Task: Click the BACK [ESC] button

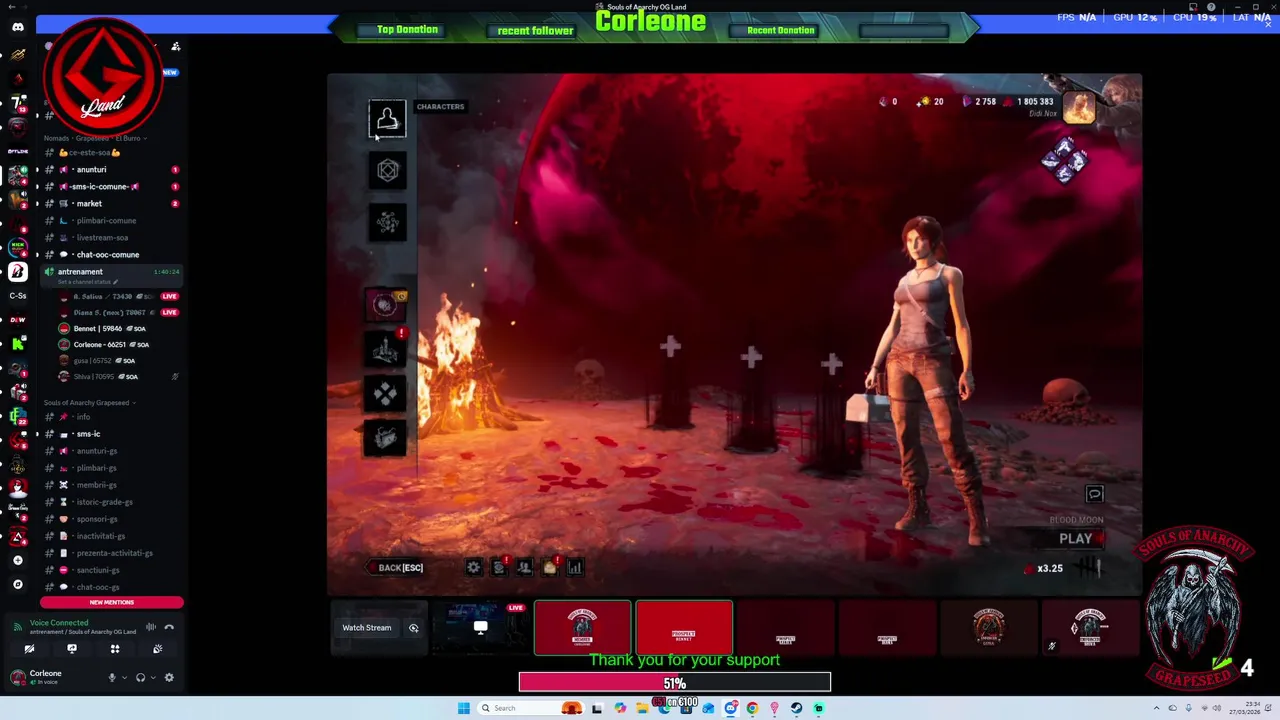Action: point(394,568)
